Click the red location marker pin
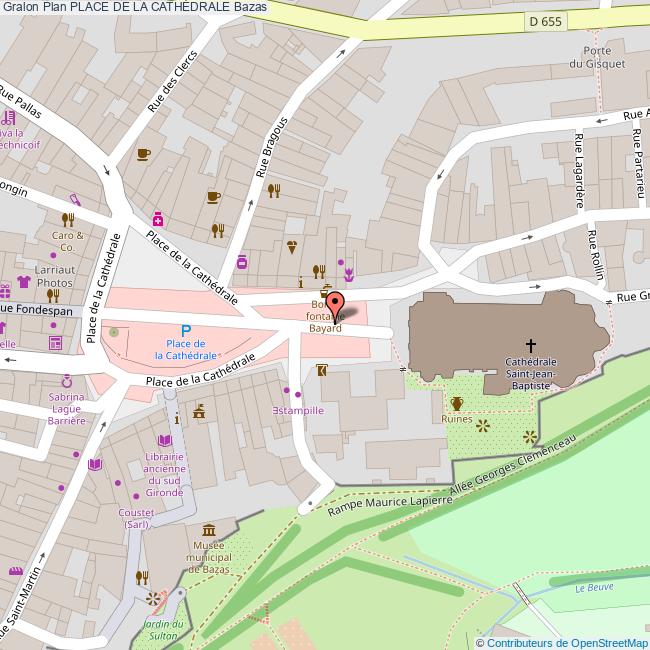Screen dimensions: 650x650 tap(335, 303)
